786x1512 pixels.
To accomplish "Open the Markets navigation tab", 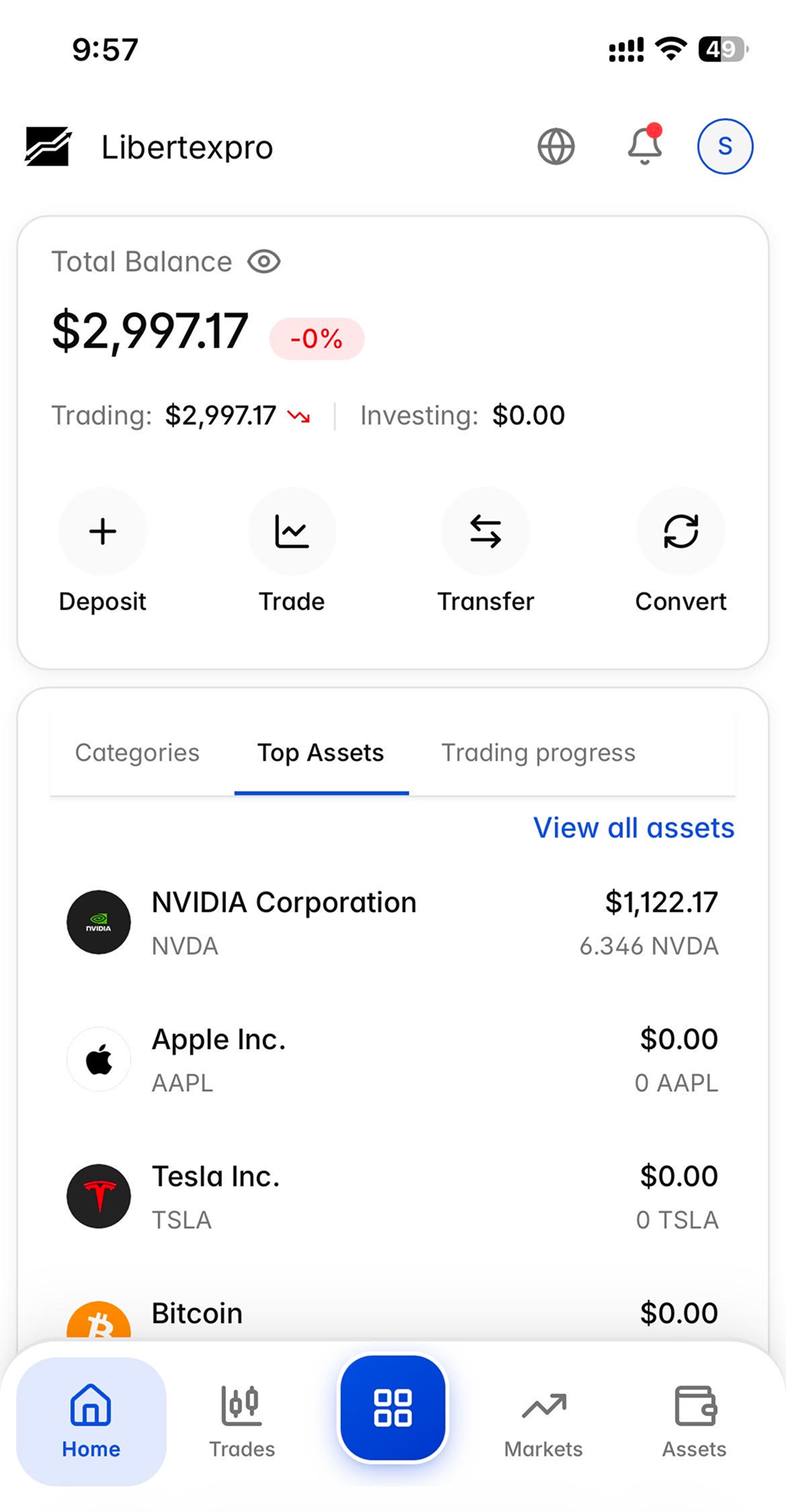I will point(543,1422).
